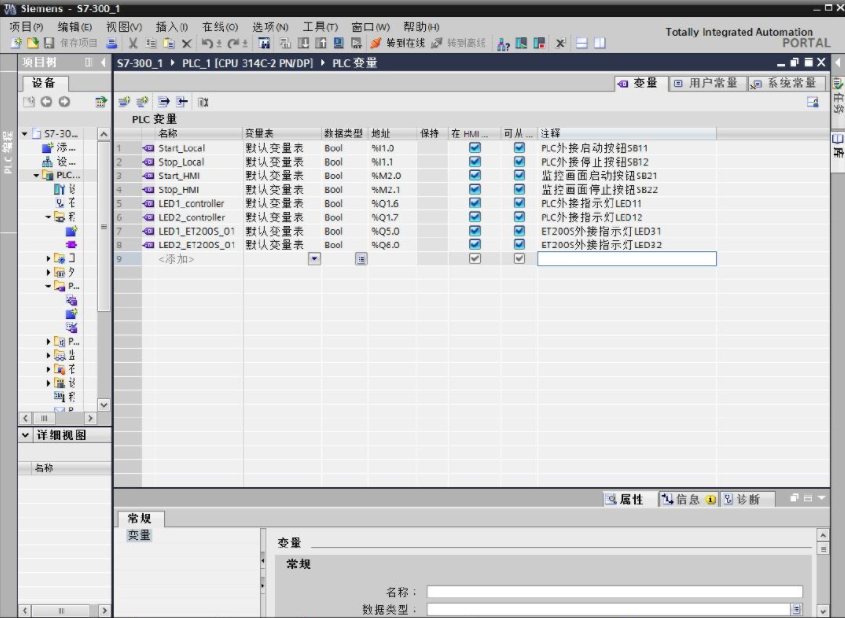Toggle HMI visible checkbox in the add row
The width and height of the screenshot is (845, 618).
pos(475,258)
